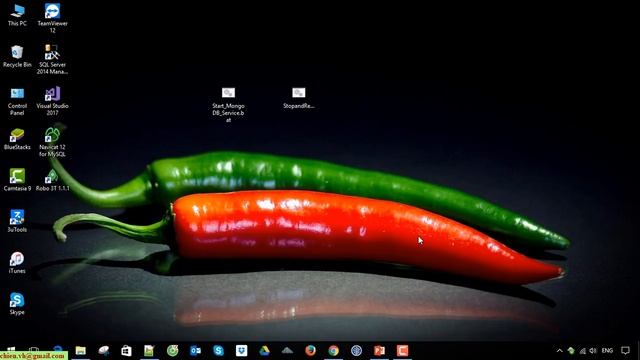Select the Control Panel desktop icon

[x=17, y=101]
